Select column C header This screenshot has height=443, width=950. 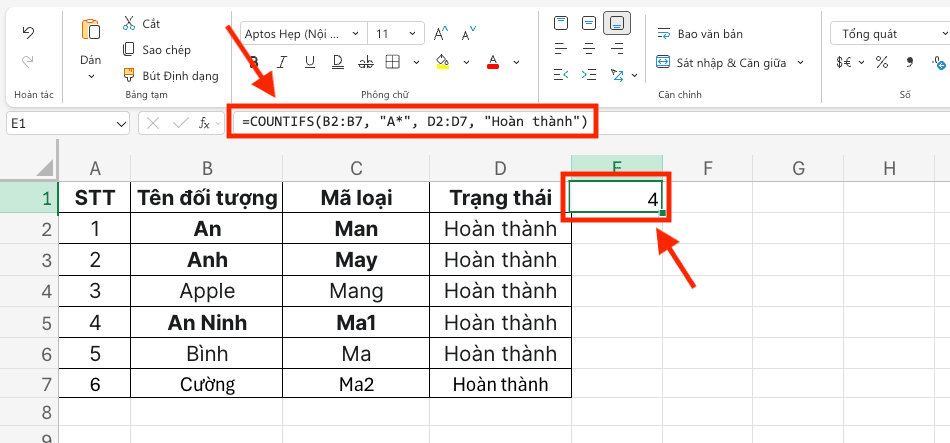click(356, 168)
